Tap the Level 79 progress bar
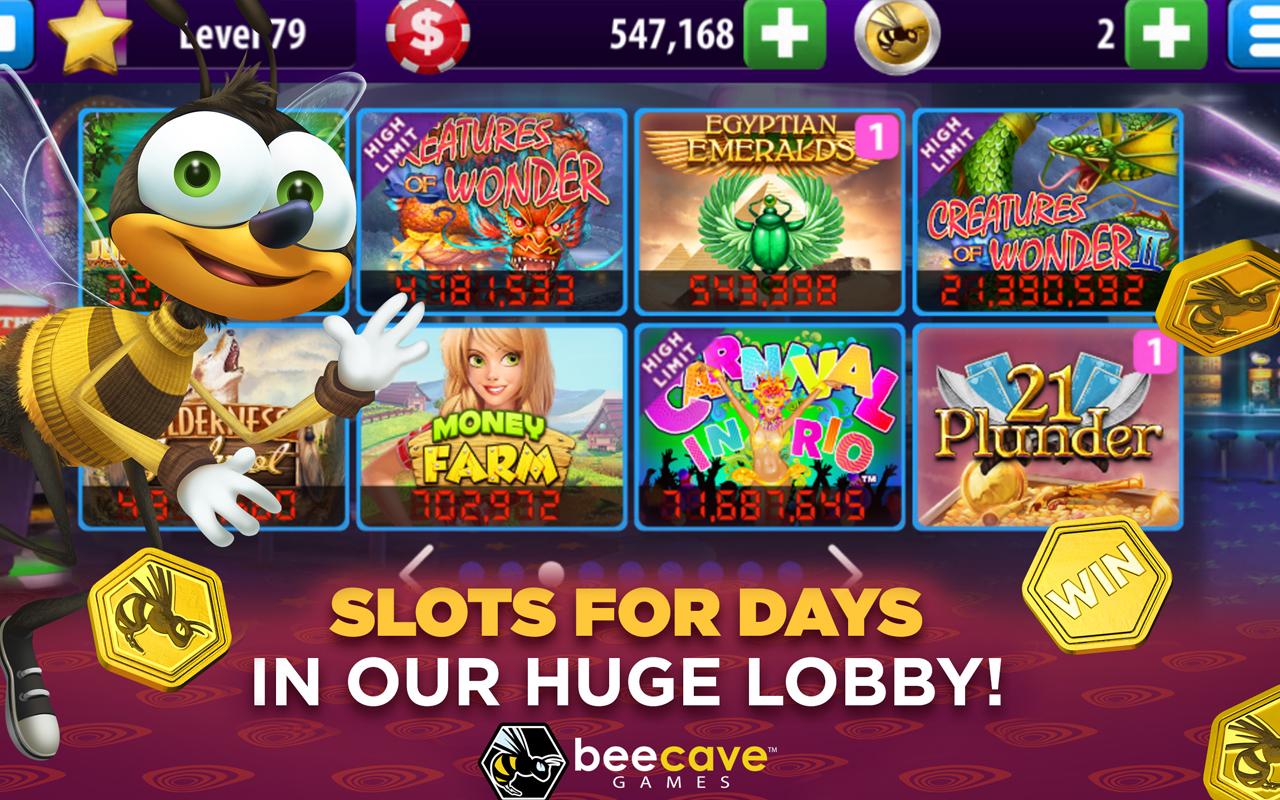The image size is (1280, 800). point(244,35)
